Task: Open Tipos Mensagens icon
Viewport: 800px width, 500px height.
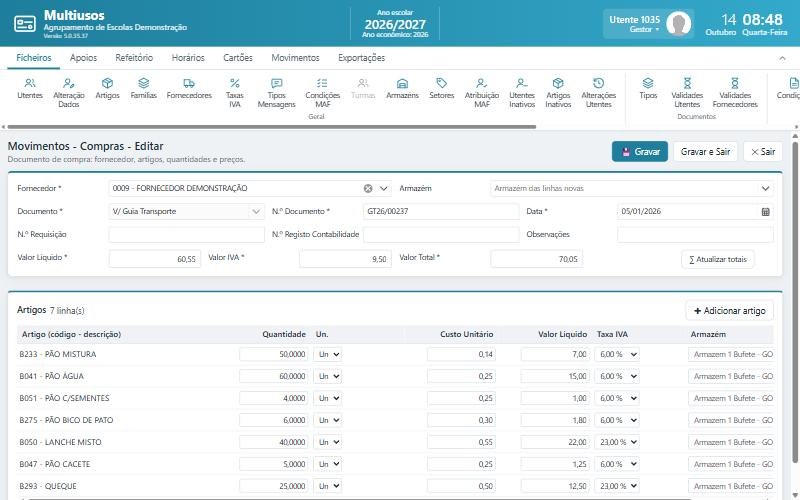Action: point(277,93)
